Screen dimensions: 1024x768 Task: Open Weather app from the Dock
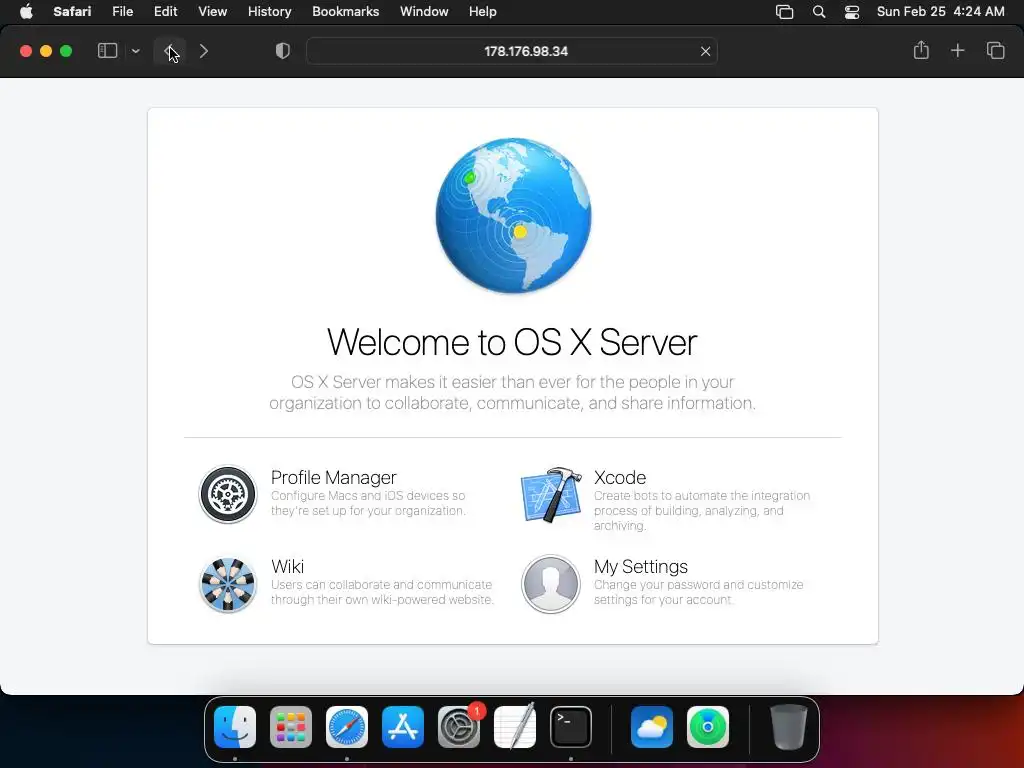652,726
